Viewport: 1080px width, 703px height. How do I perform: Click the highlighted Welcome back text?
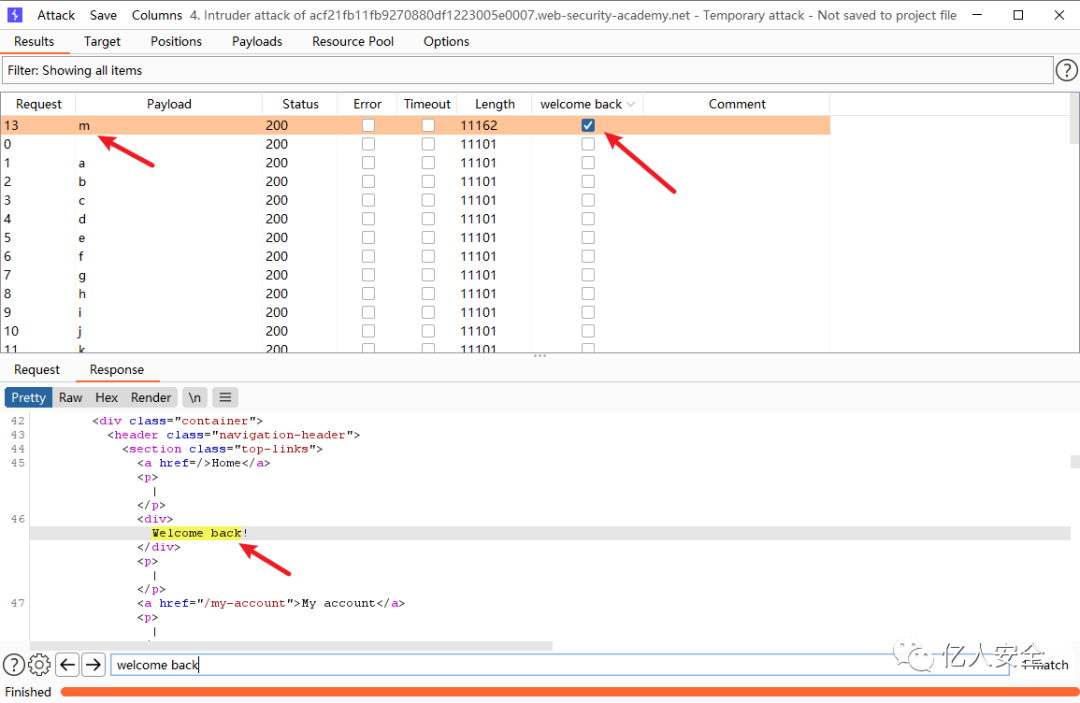click(197, 533)
